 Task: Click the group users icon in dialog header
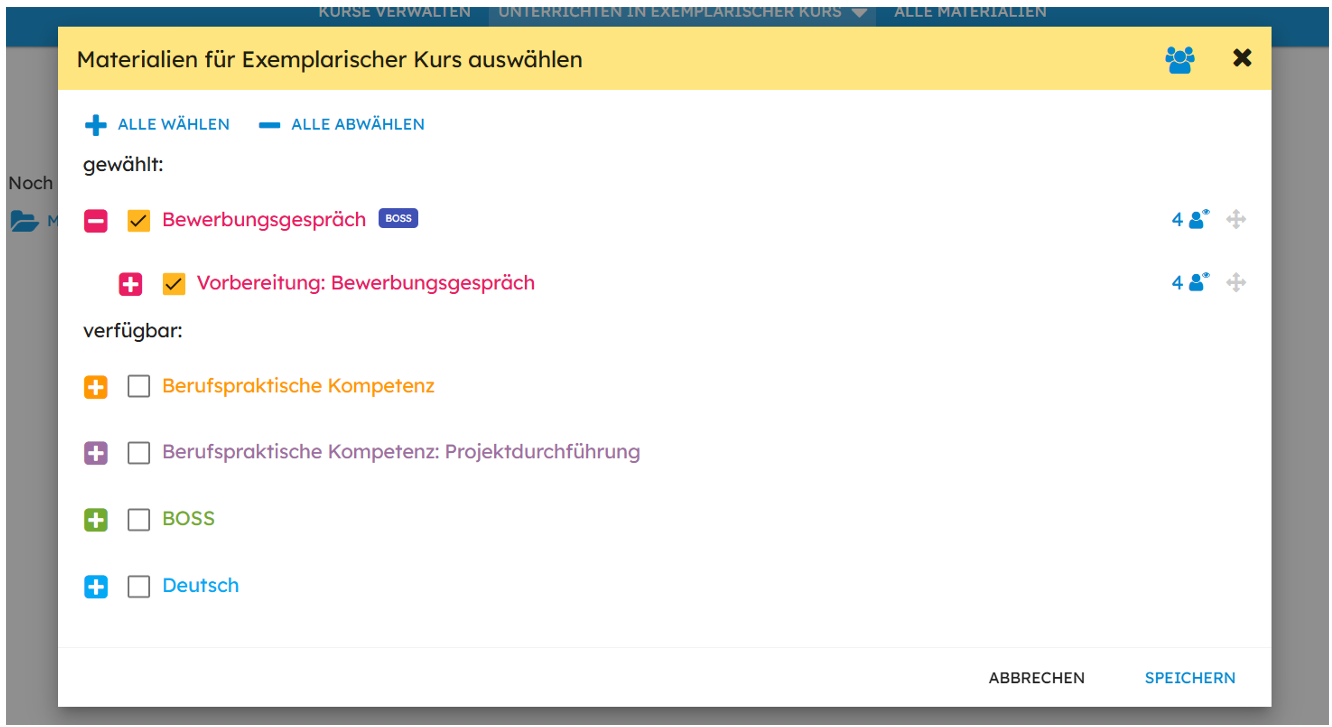click(x=1180, y=60)
